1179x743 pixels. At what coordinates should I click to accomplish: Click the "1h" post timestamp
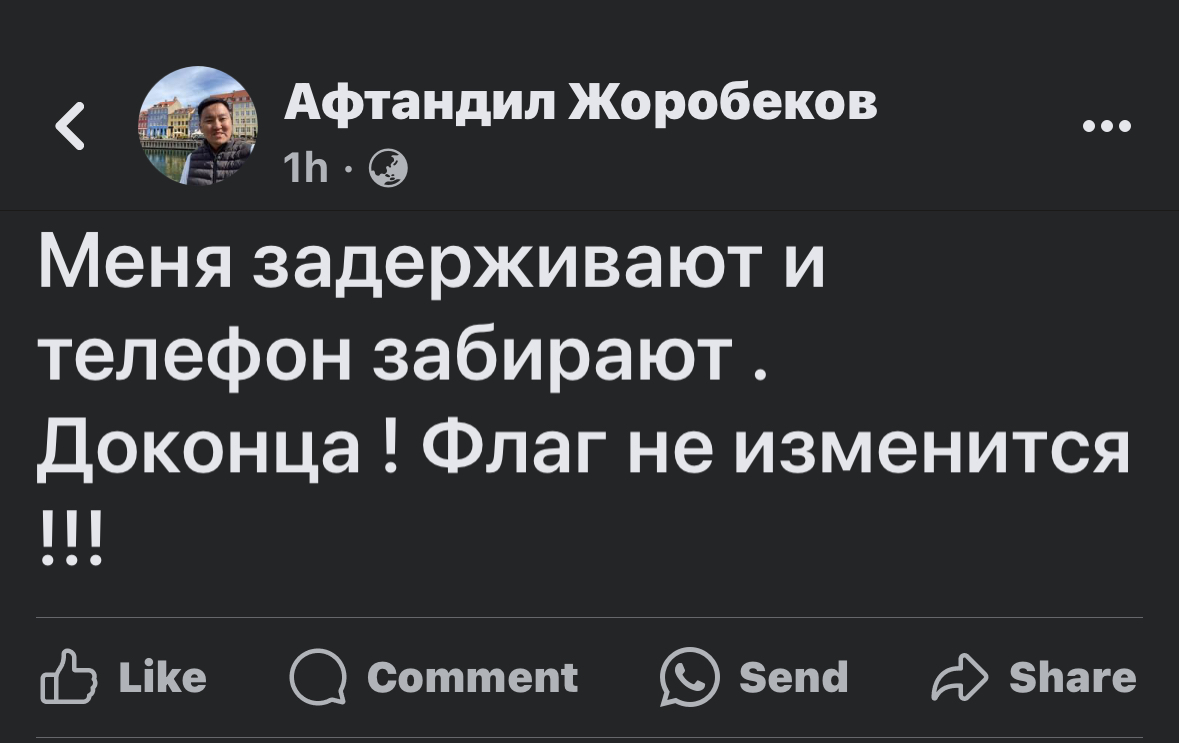pos(305,170)
